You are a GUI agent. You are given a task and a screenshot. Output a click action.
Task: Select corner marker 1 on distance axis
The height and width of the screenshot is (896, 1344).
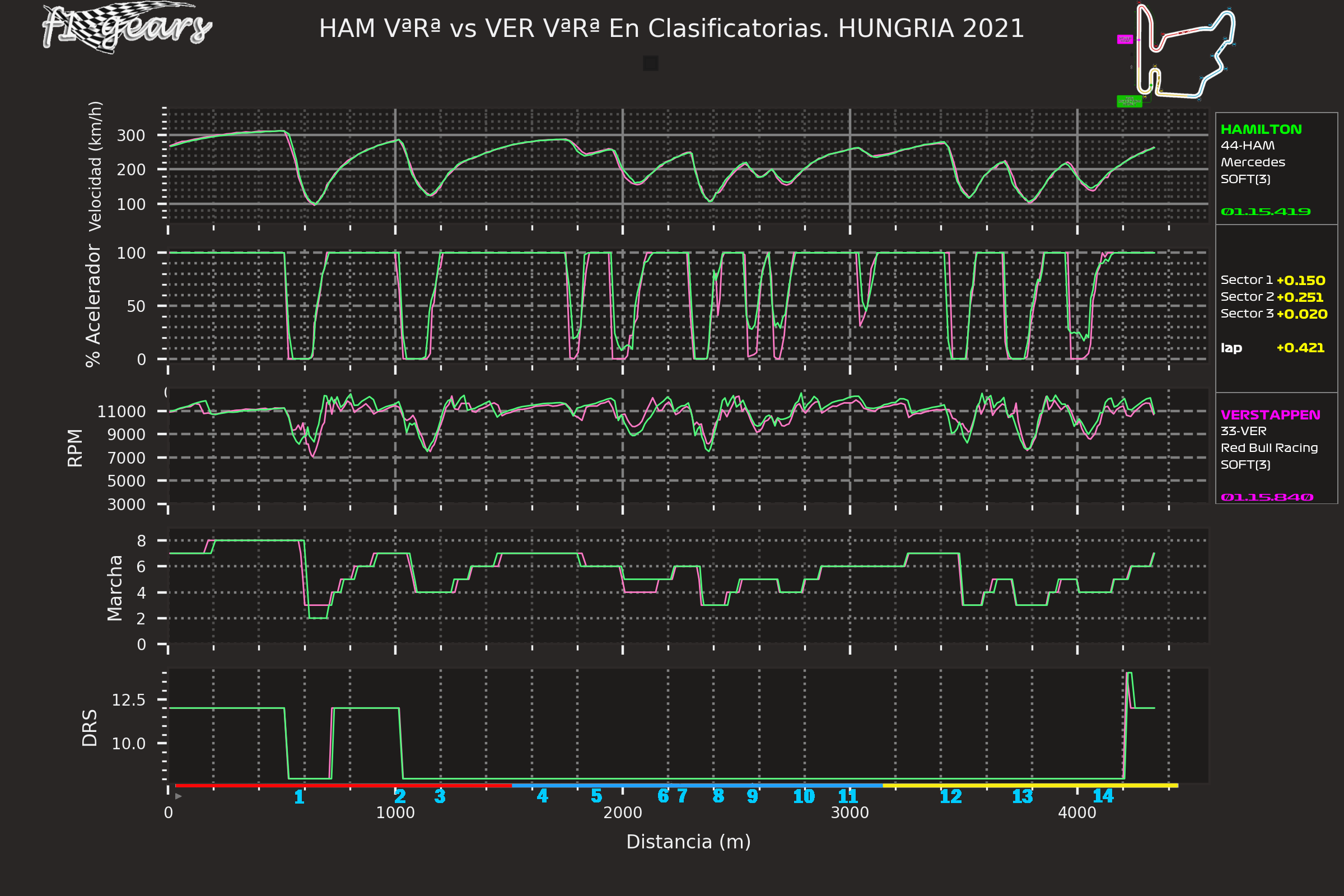pyautogui.click(x=299, y=797)
